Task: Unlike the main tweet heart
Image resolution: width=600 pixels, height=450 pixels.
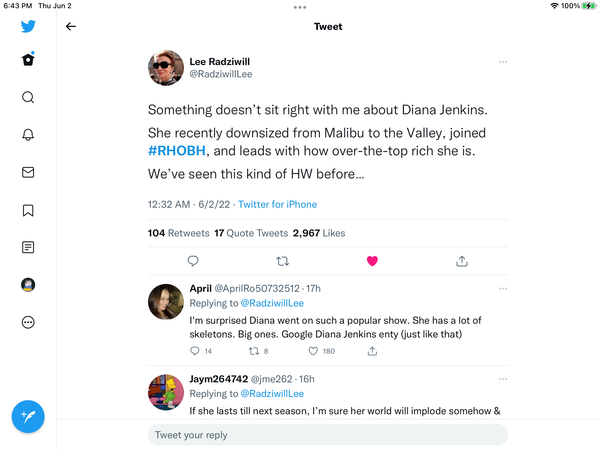Action: point(372,261)
